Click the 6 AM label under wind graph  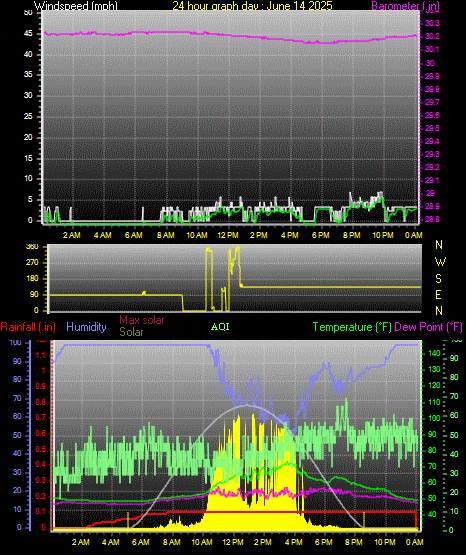click(134, 235)
